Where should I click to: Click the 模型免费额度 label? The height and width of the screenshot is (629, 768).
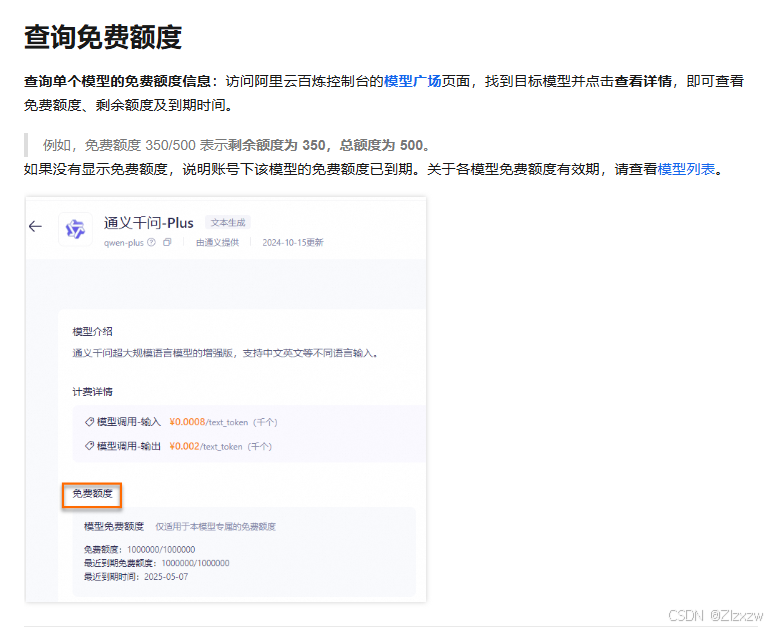coord(114,526)
